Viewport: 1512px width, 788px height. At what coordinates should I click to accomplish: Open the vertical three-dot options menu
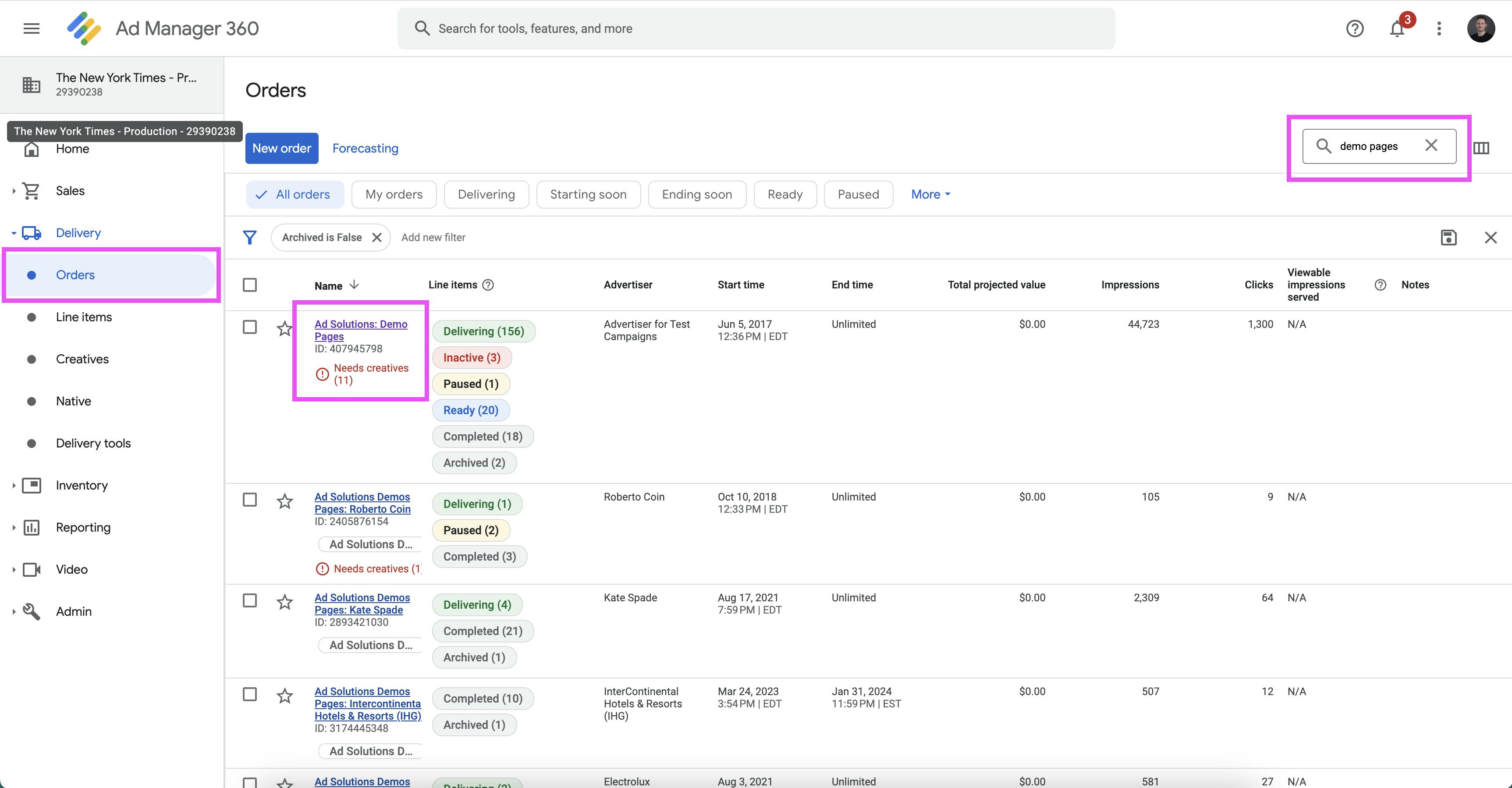tap(1439, 28)
